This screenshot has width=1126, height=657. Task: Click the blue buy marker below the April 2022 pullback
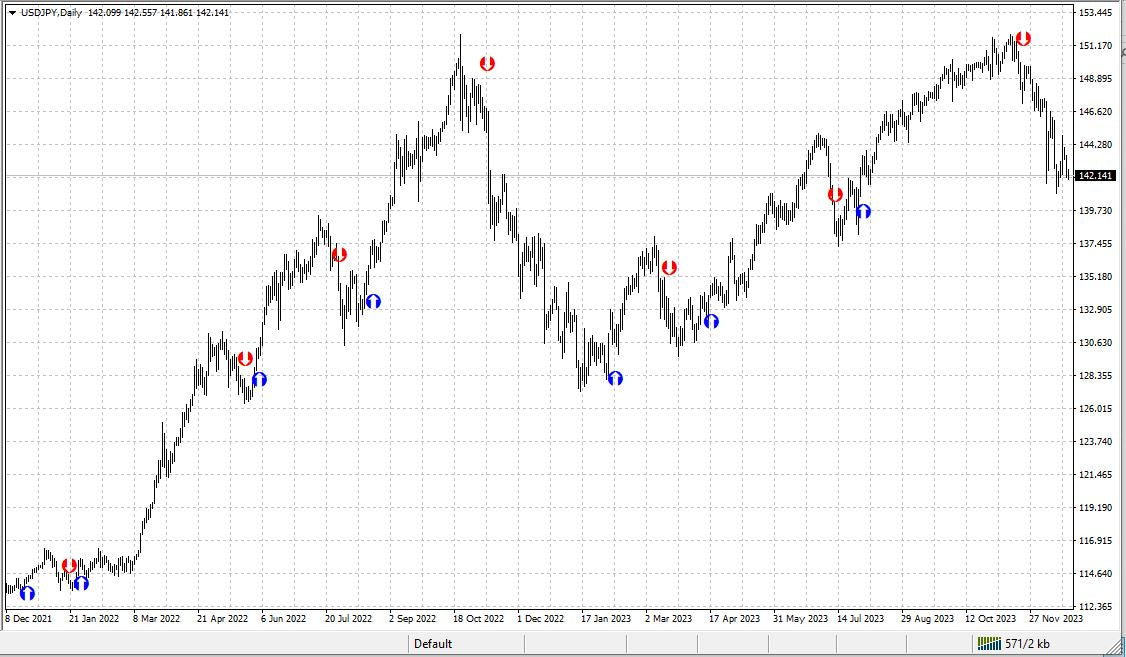pyautogui.click(x=261, y=379)
